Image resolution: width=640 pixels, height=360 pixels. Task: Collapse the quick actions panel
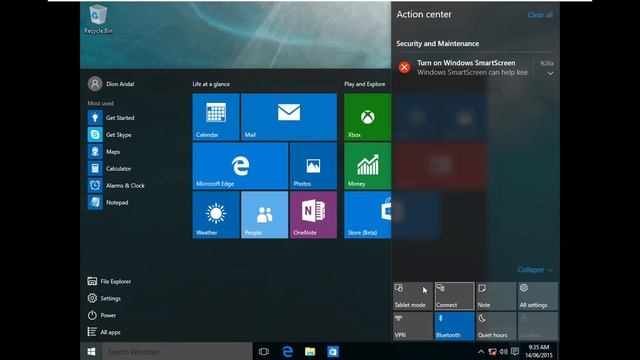pos(535,270)
